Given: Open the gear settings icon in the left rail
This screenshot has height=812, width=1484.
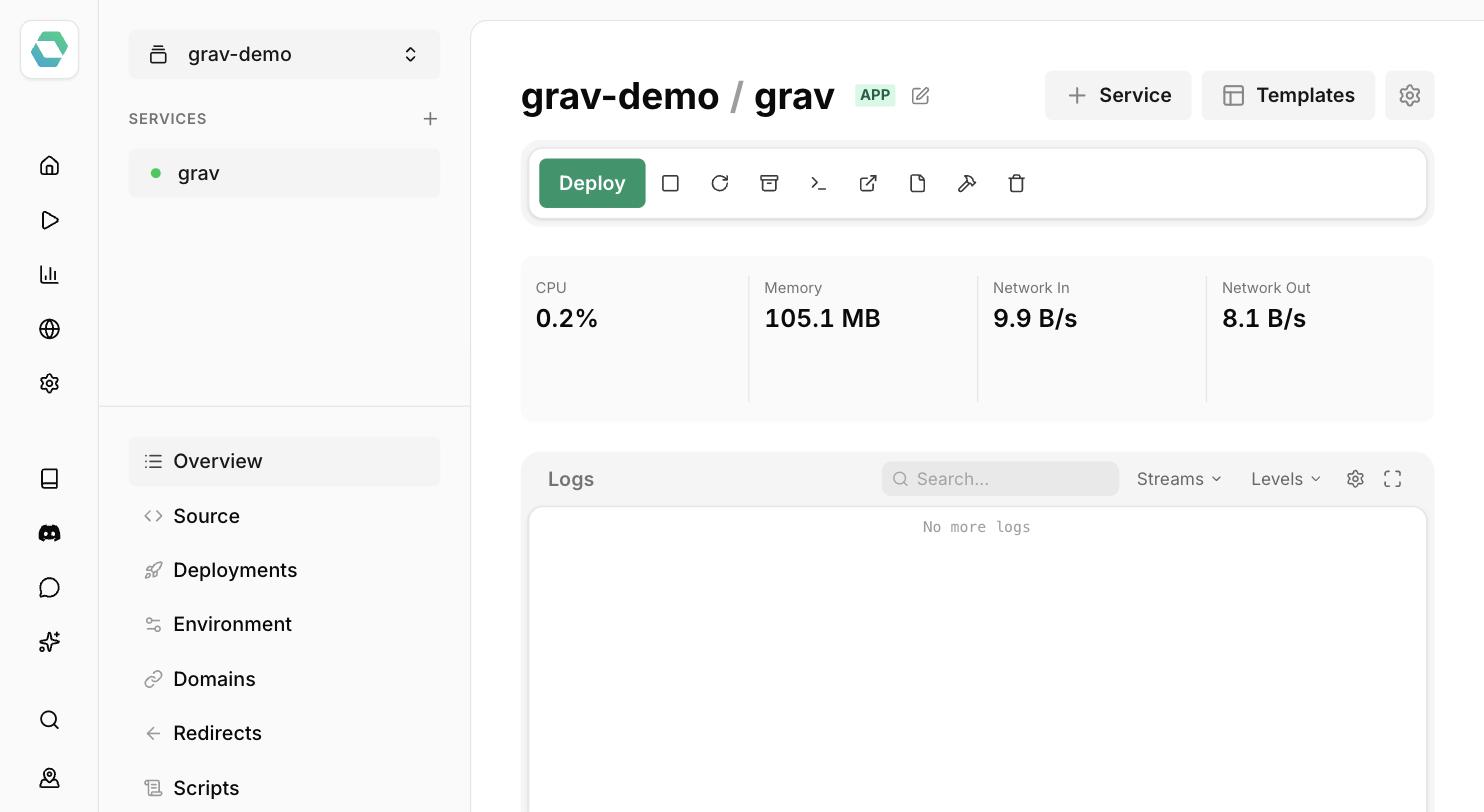Looking at the screenshot, I should 49,383.
